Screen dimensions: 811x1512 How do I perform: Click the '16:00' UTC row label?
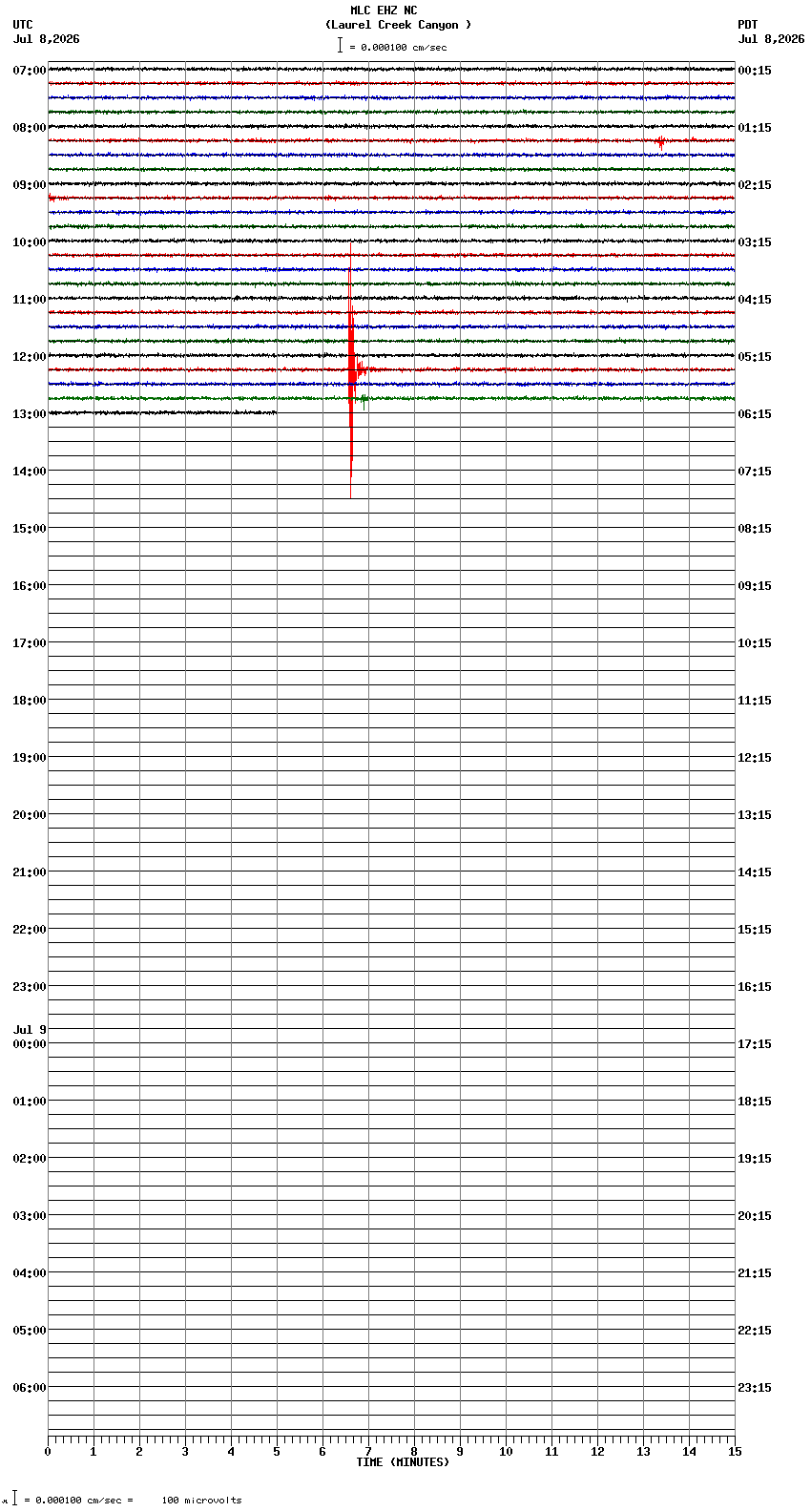click(30, 585)
